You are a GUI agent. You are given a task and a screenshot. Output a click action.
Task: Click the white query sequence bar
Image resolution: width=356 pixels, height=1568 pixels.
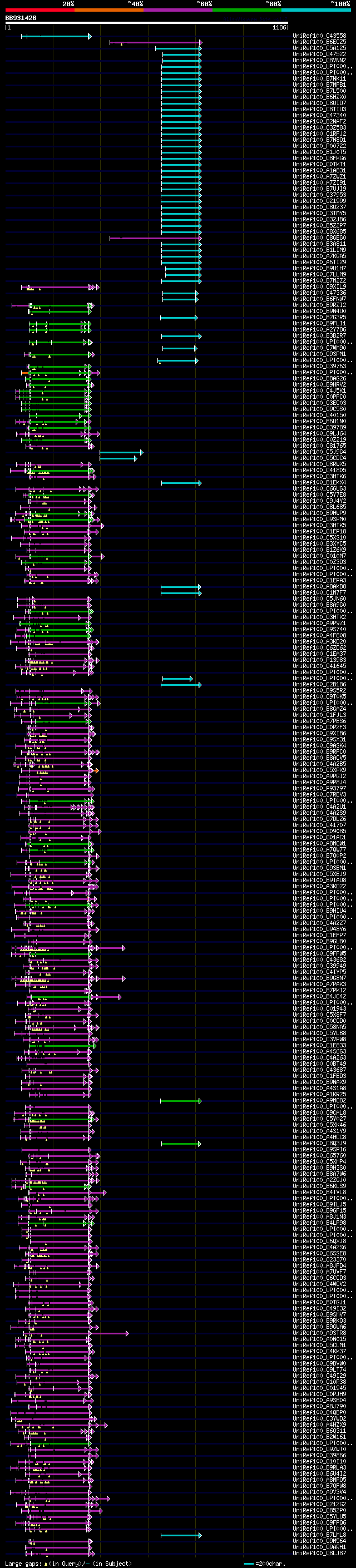pos(147,23)
